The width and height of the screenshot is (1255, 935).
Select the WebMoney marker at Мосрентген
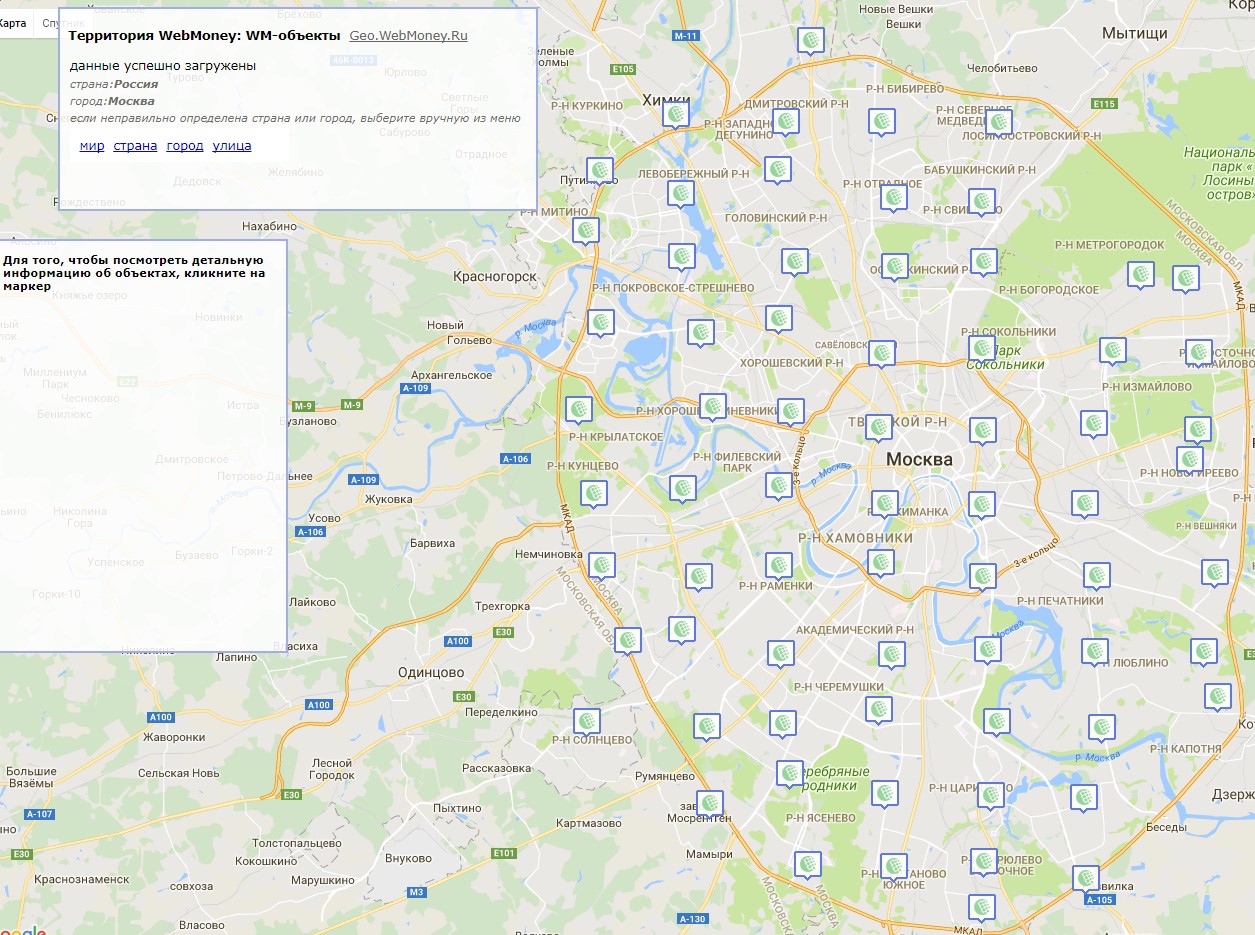(709, 803)
